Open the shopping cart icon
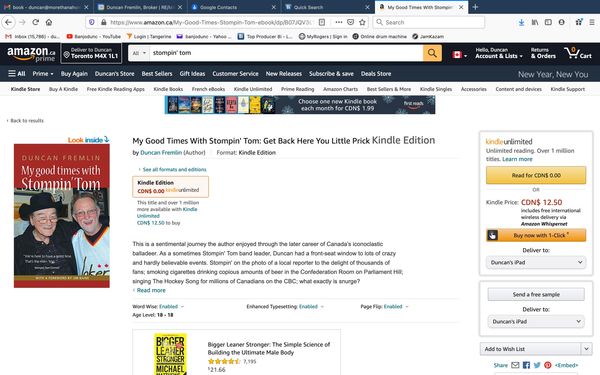Screen dimensions: 600x375 (577, 53)
